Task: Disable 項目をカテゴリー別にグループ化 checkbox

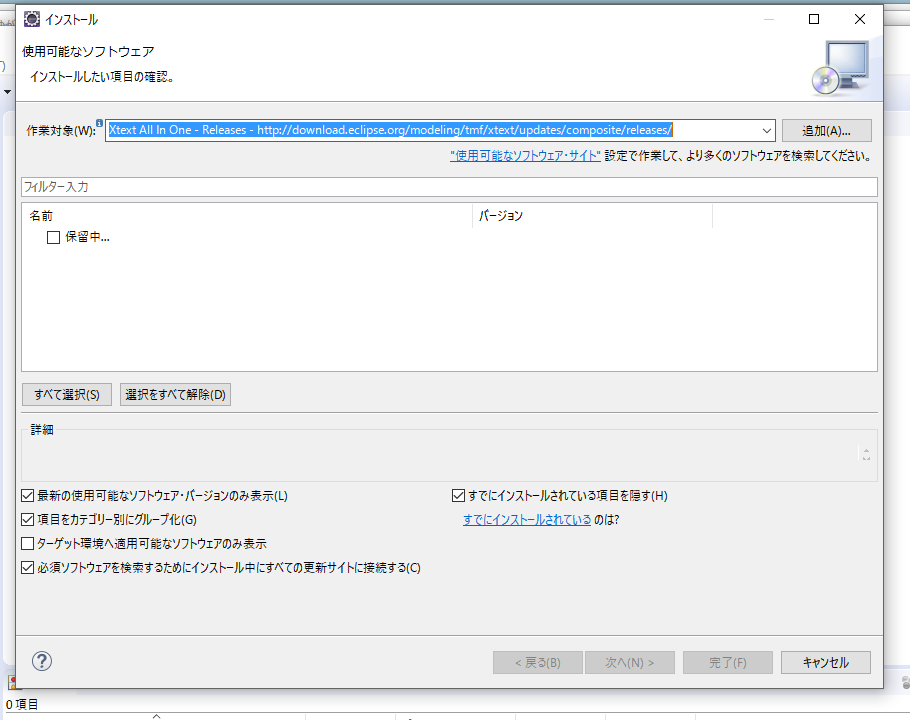Action: coord(28,520)
